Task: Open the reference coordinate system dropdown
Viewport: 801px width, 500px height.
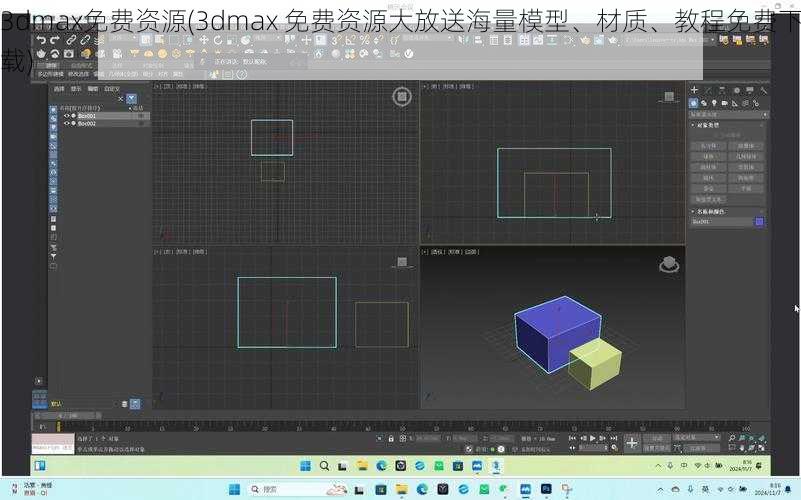Action: point(267,39)
